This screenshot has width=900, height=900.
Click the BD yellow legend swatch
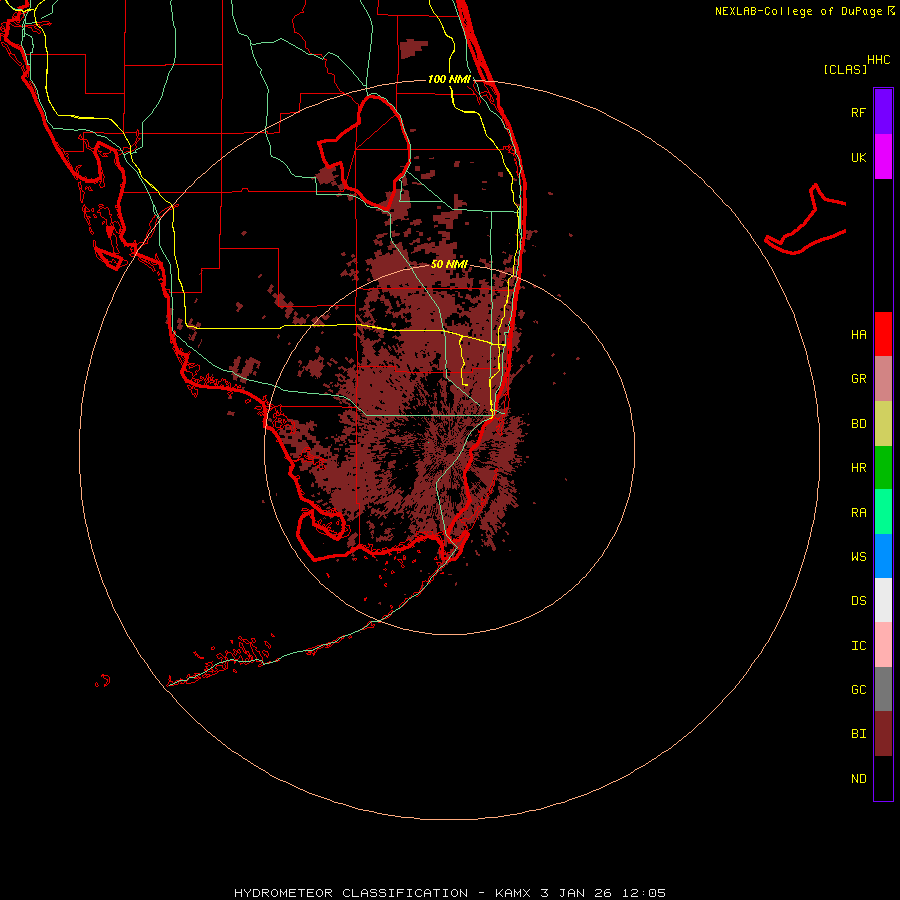[x=883, y=423]
